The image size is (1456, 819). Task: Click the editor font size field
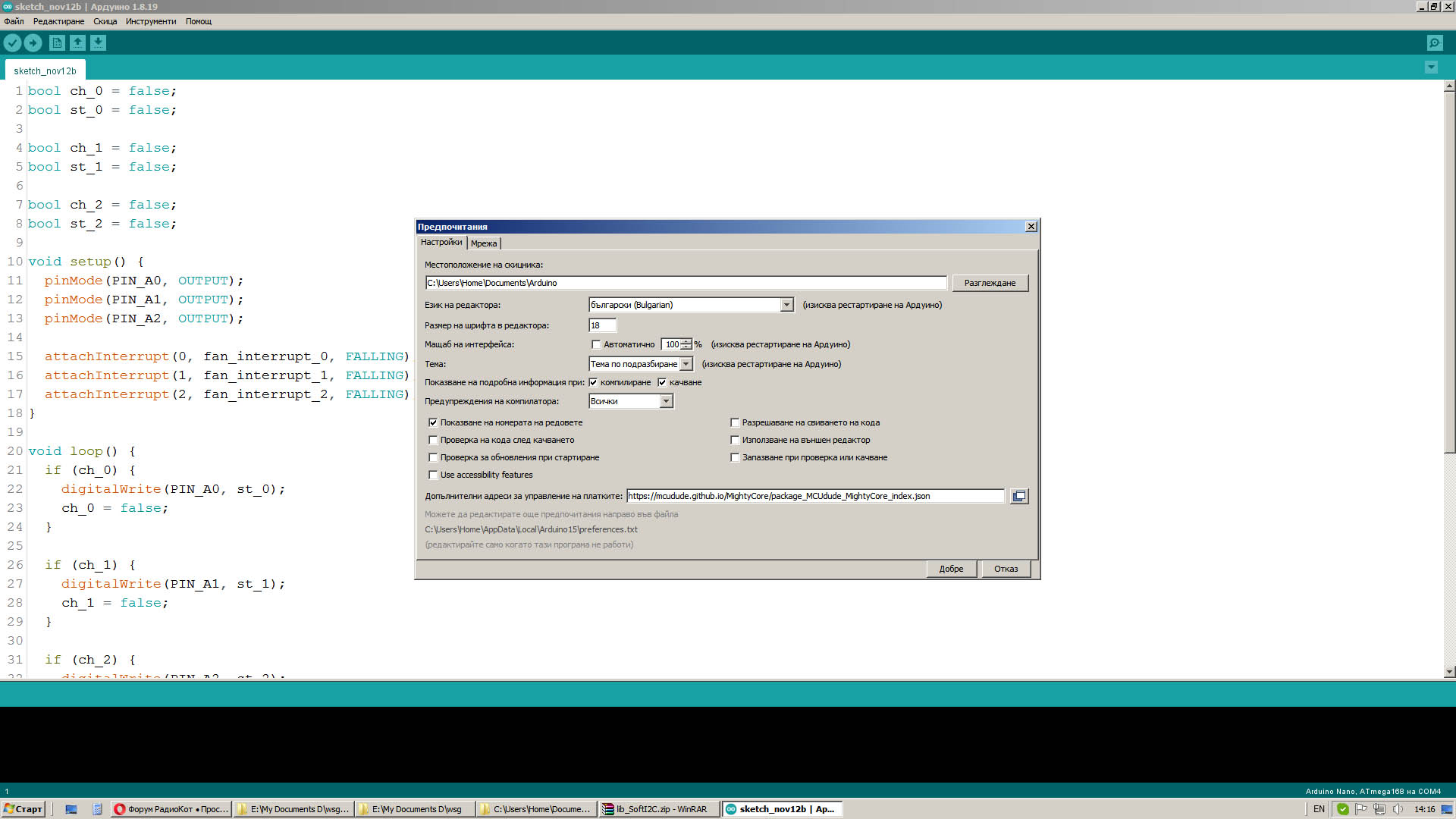[602, 325]
